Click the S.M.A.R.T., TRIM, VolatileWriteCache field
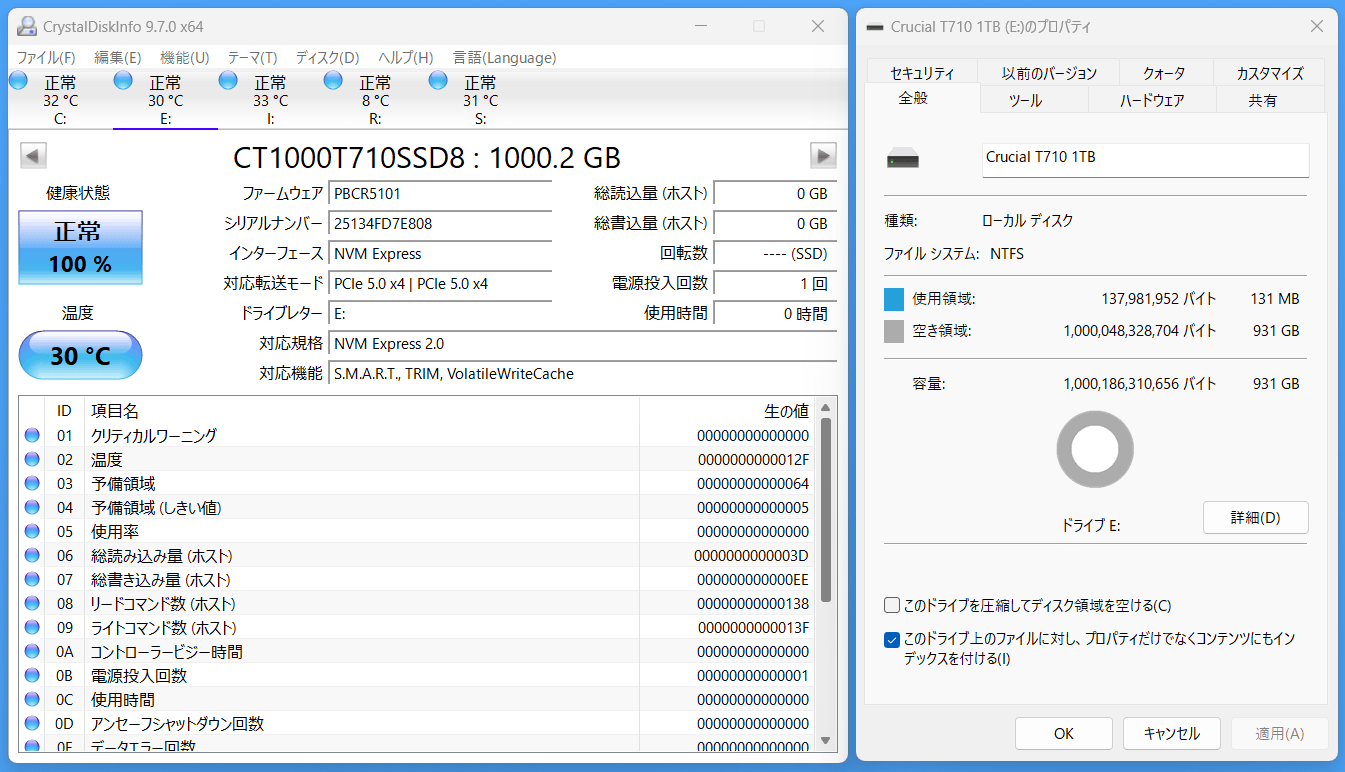1345x772 pixels. pyautogui.click(x=583, y=374)
